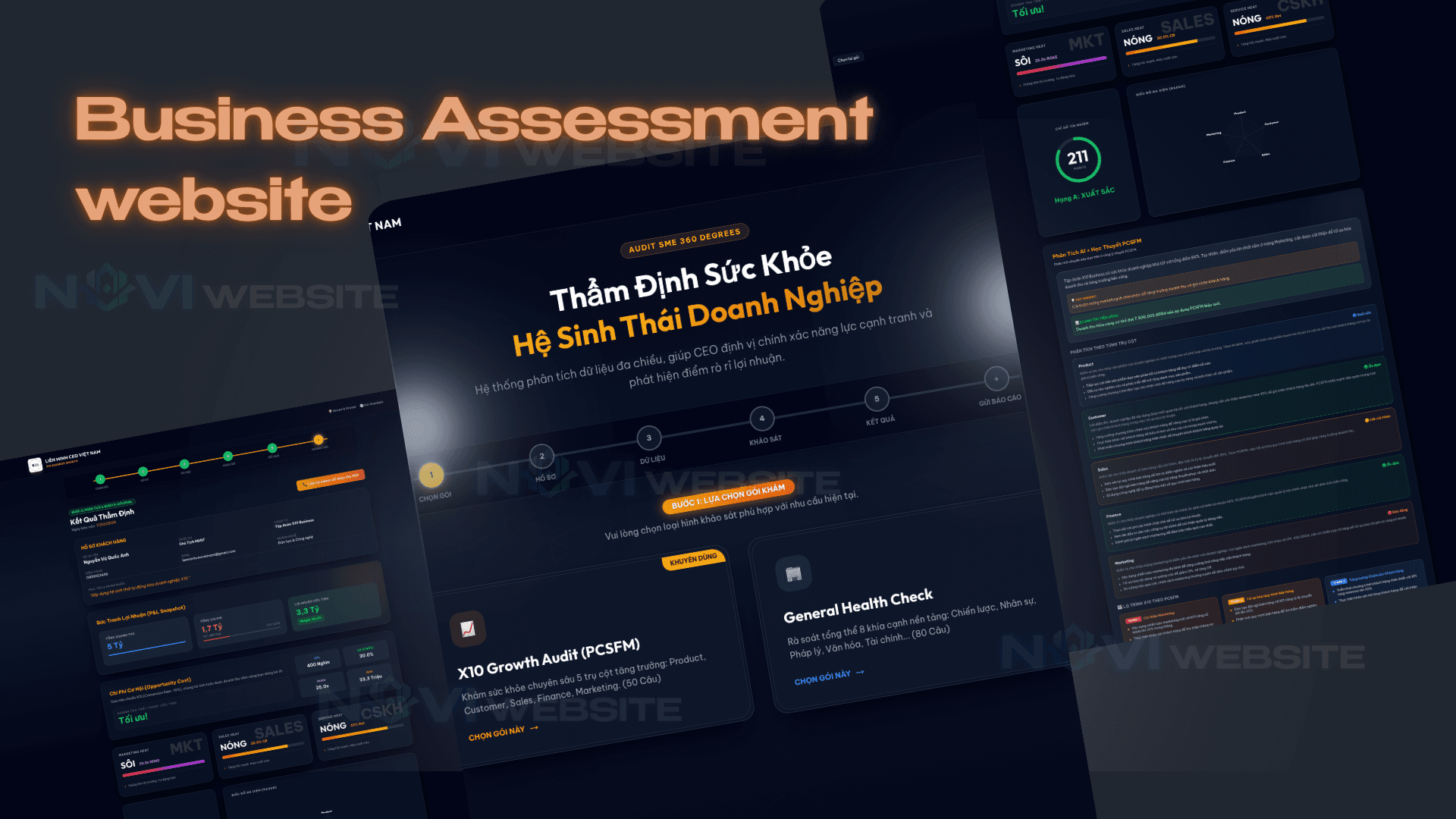Click the General Health Check package icon
The image size is (1456, 819).
(794, 574)
